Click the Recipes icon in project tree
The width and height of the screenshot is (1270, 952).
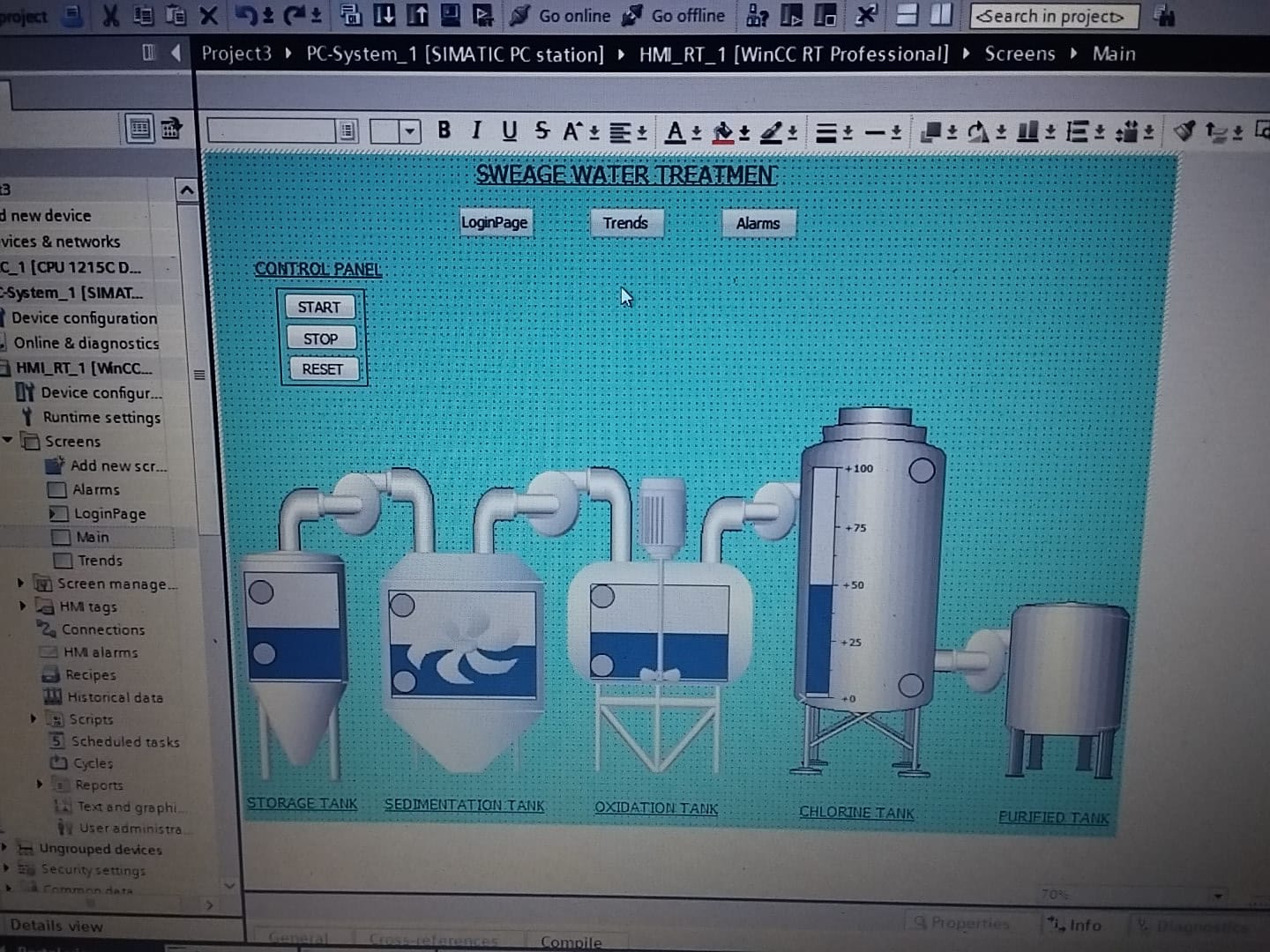point(50,674)
